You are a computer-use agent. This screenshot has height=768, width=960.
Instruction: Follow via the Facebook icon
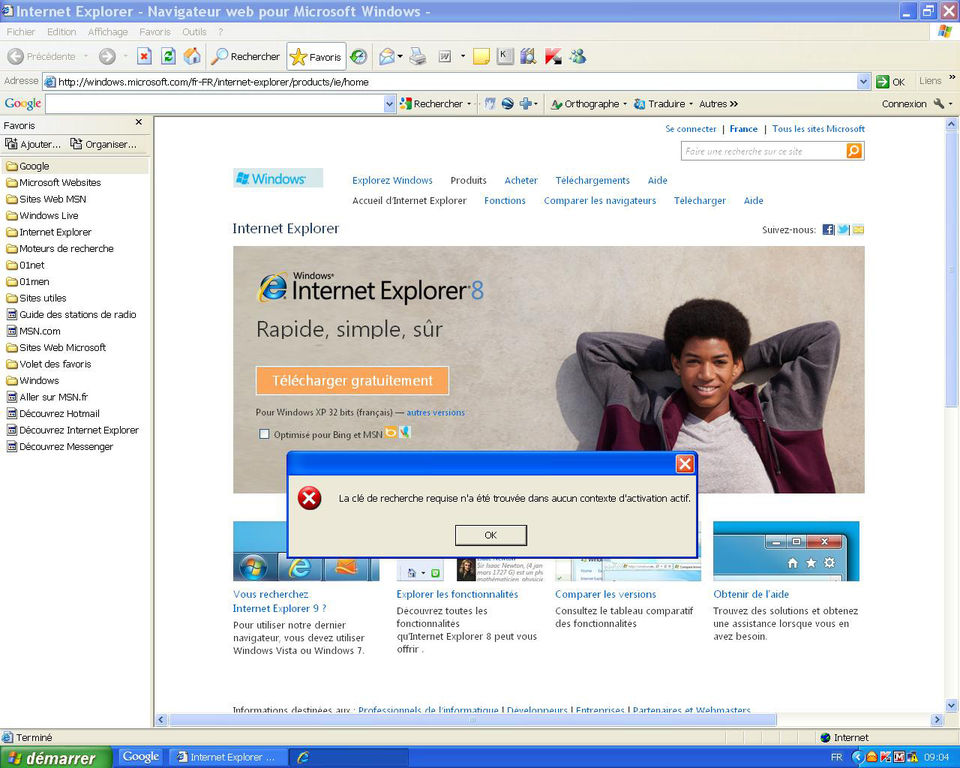(828, 229)
